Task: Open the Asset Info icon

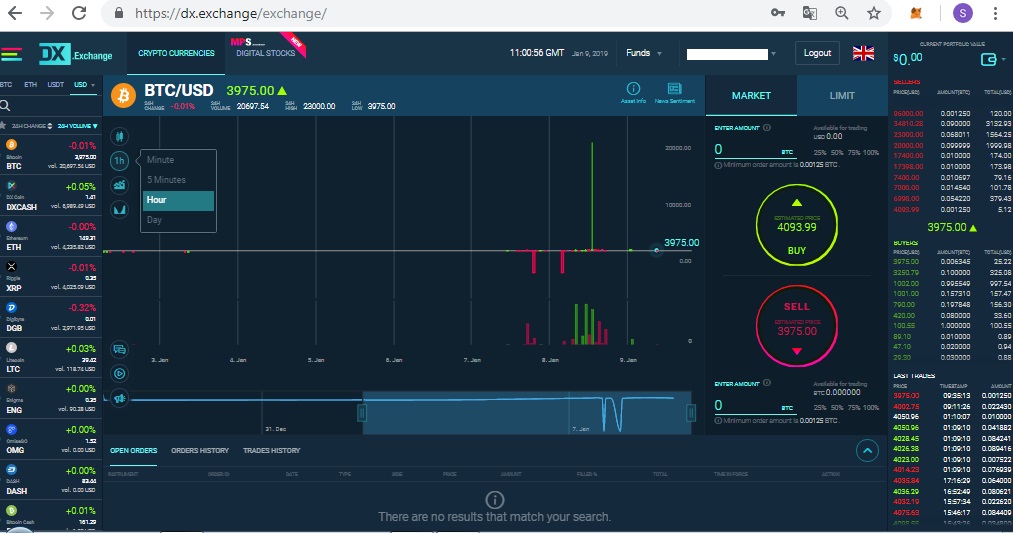Action: tap(633, 92)
